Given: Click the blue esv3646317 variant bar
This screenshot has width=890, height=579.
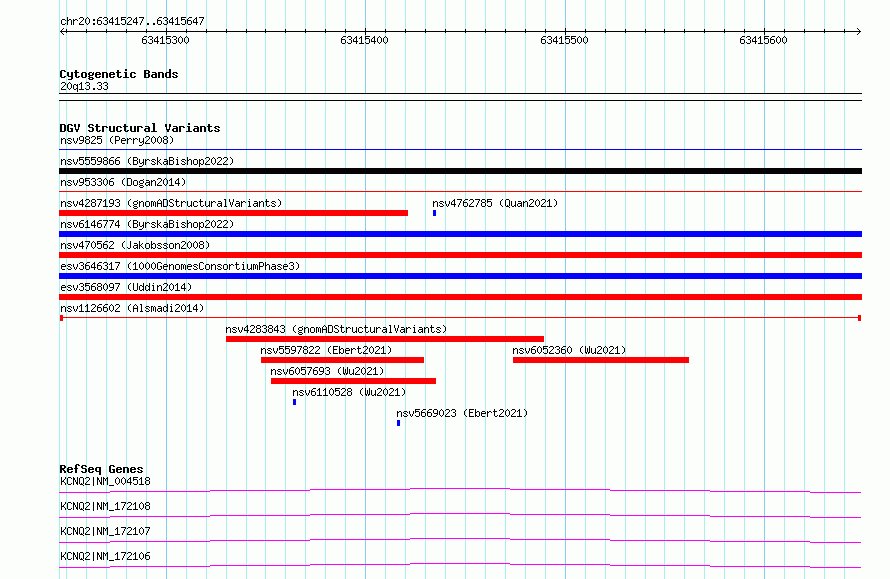Looking at the screenshot, I should (460, 276).
